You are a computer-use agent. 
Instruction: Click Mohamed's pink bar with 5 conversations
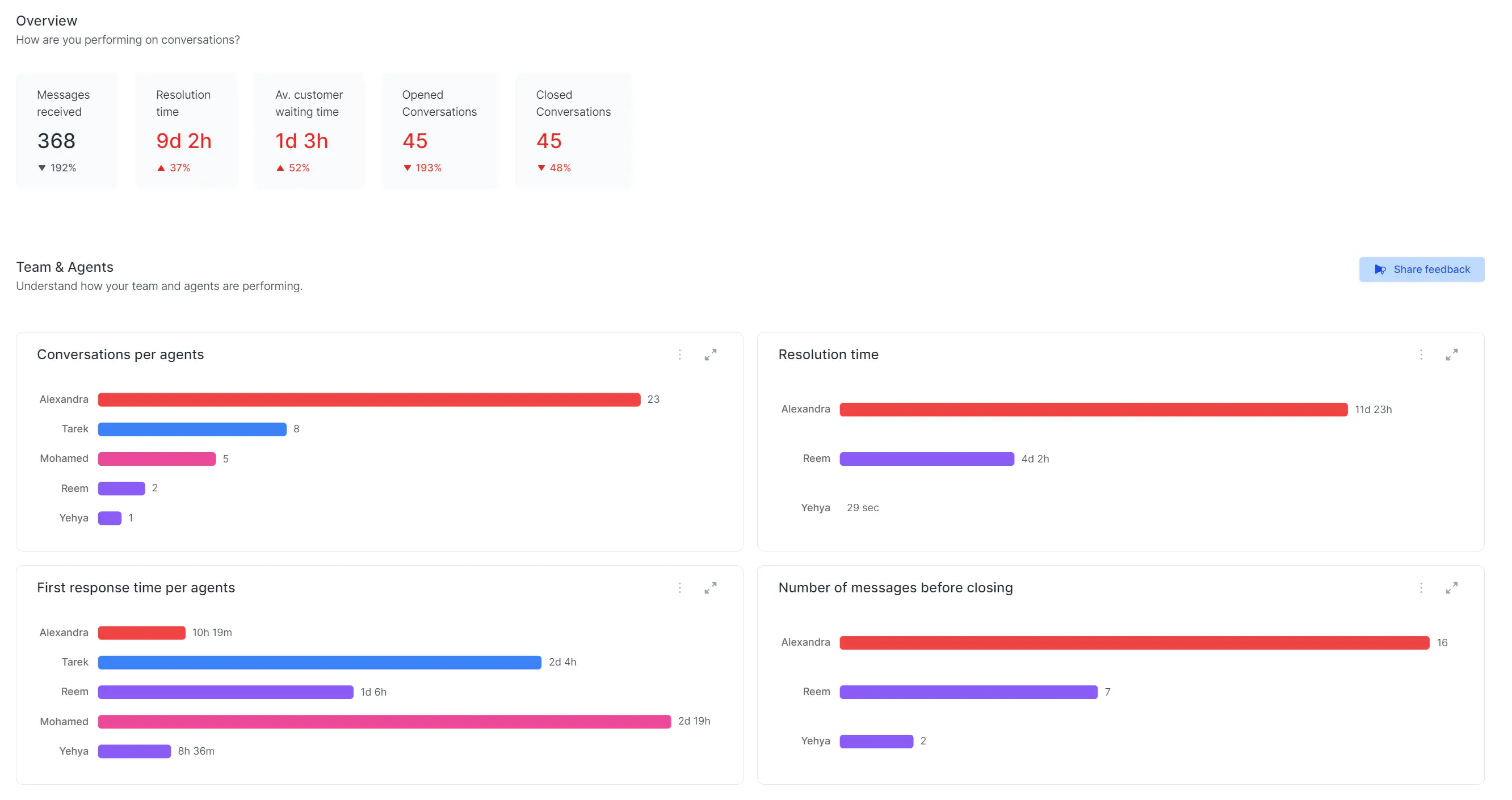157,459
